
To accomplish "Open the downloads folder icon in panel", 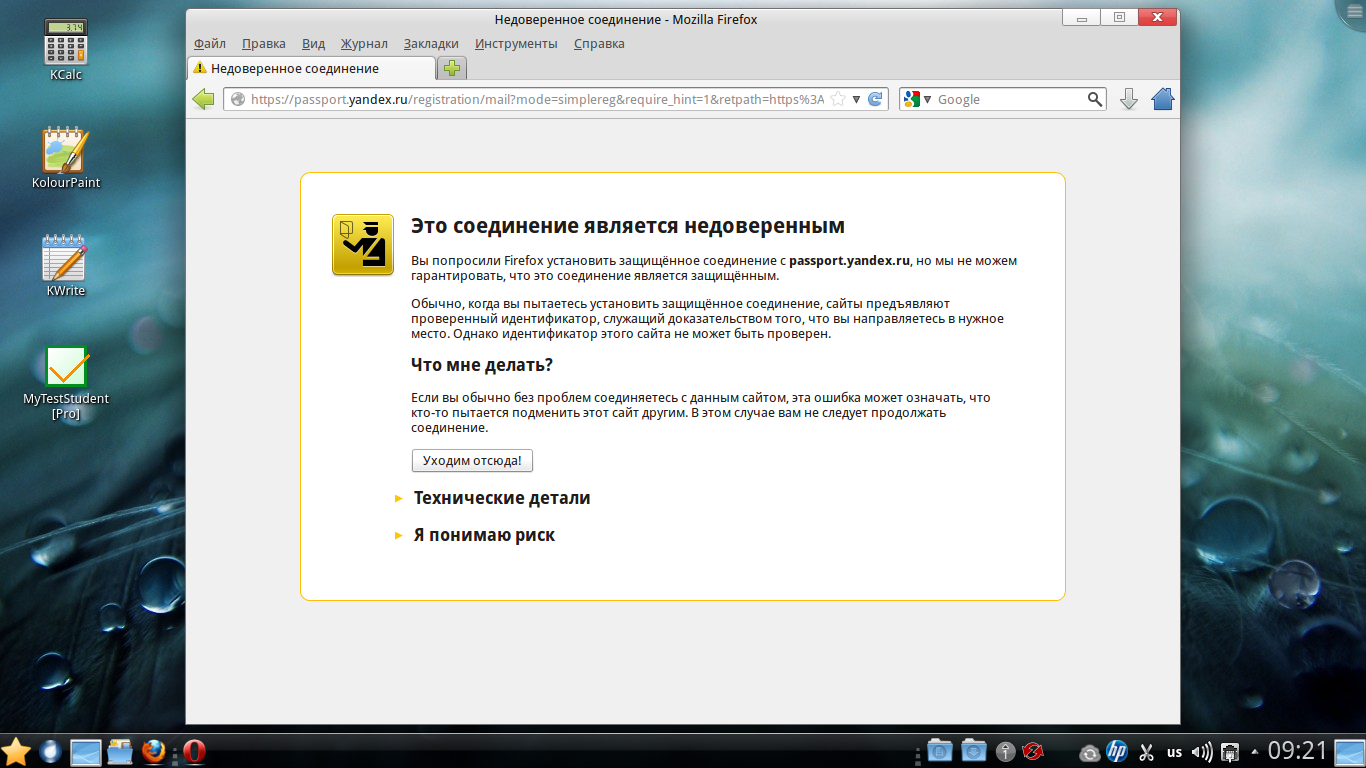I will (x=974, y=750).
